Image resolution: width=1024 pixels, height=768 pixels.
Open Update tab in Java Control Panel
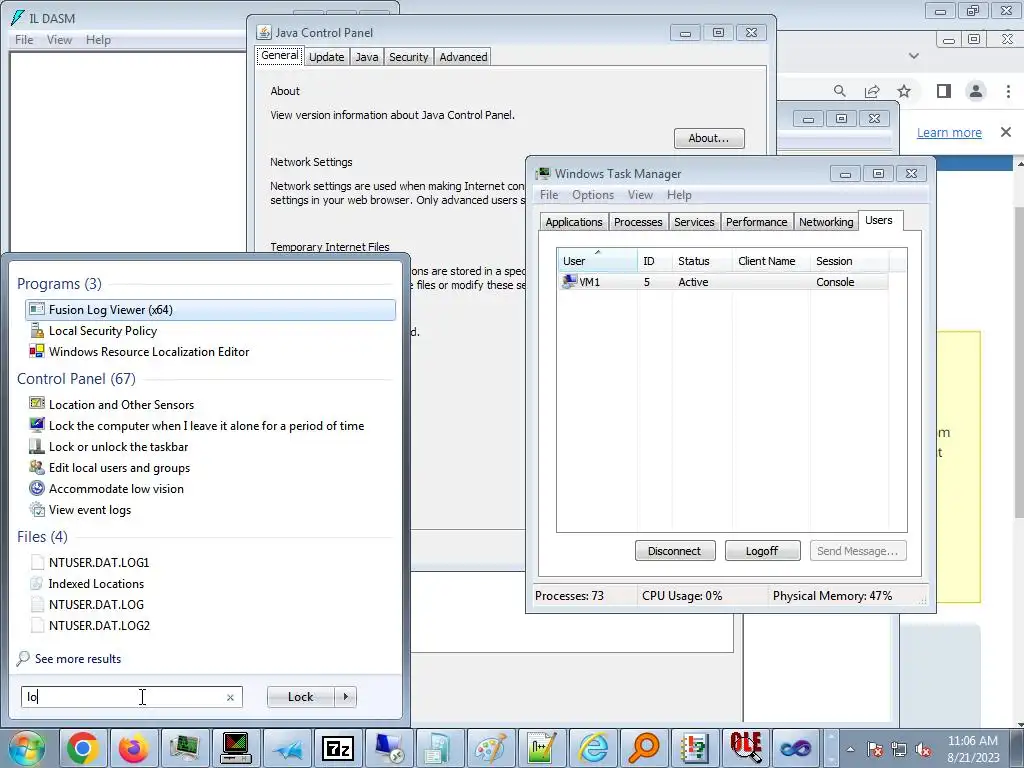coord(327,57)
